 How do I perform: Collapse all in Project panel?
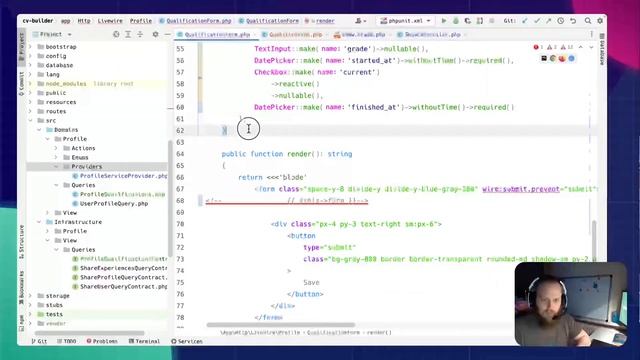tap(140, 35)
